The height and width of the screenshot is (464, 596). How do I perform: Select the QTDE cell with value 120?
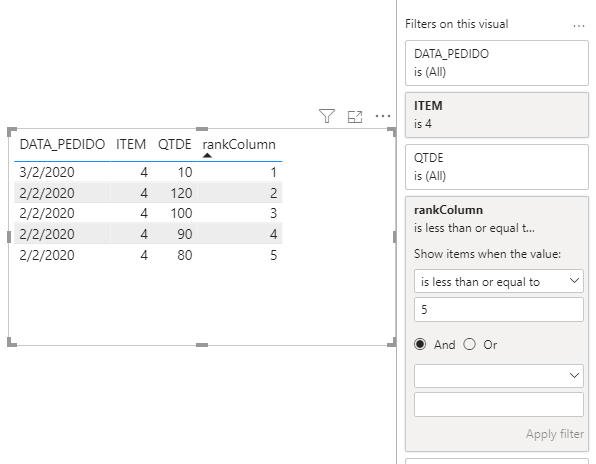(x=181, y=193)
